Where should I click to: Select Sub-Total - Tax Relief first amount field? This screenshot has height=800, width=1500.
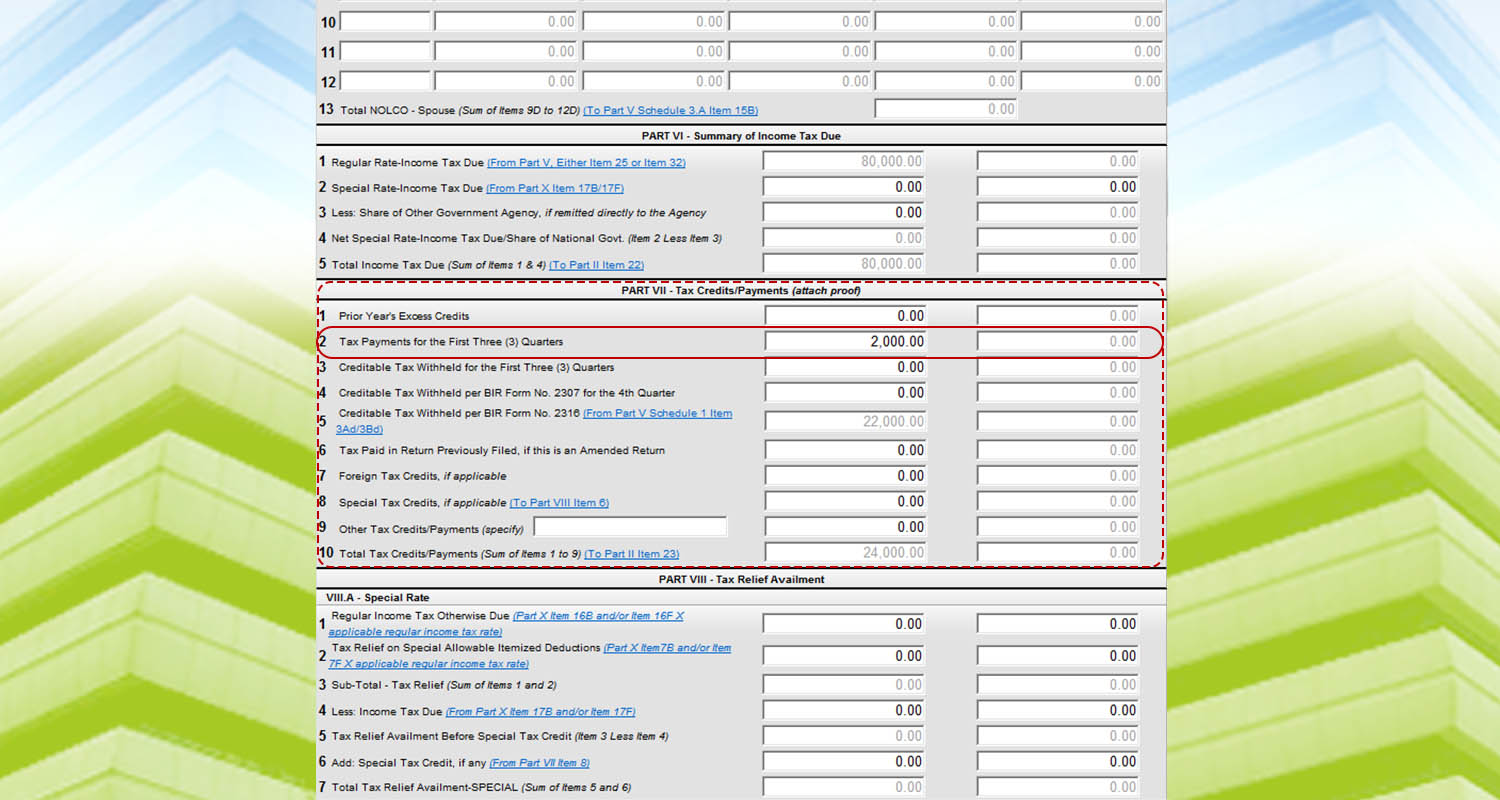point(845,685)
